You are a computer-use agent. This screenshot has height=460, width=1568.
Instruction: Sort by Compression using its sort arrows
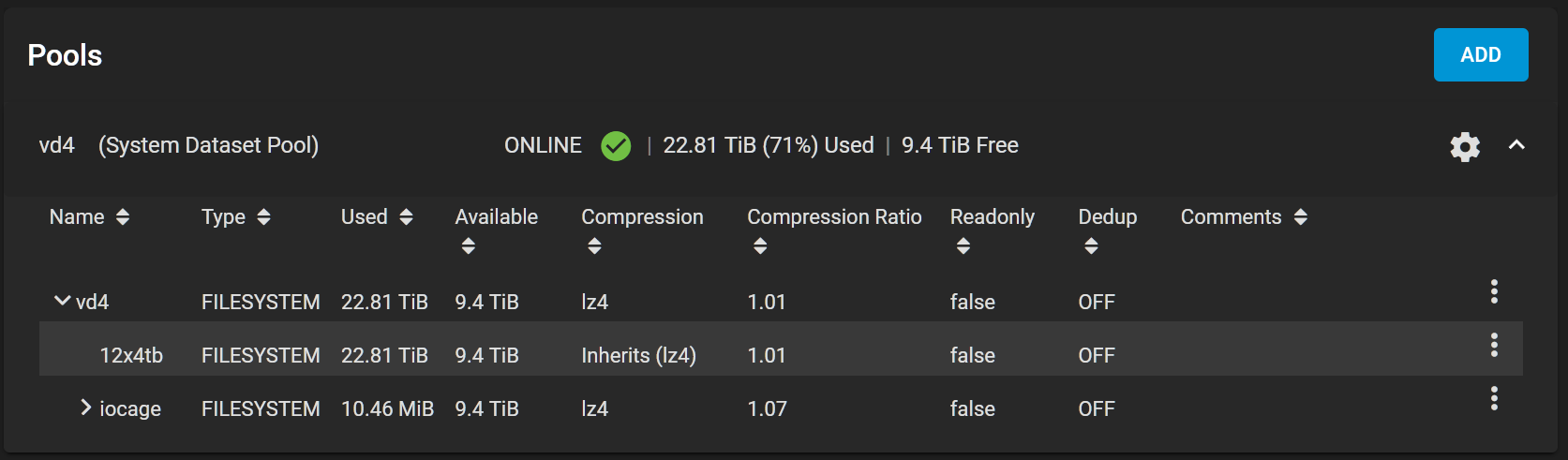click(x=594, y=246)
